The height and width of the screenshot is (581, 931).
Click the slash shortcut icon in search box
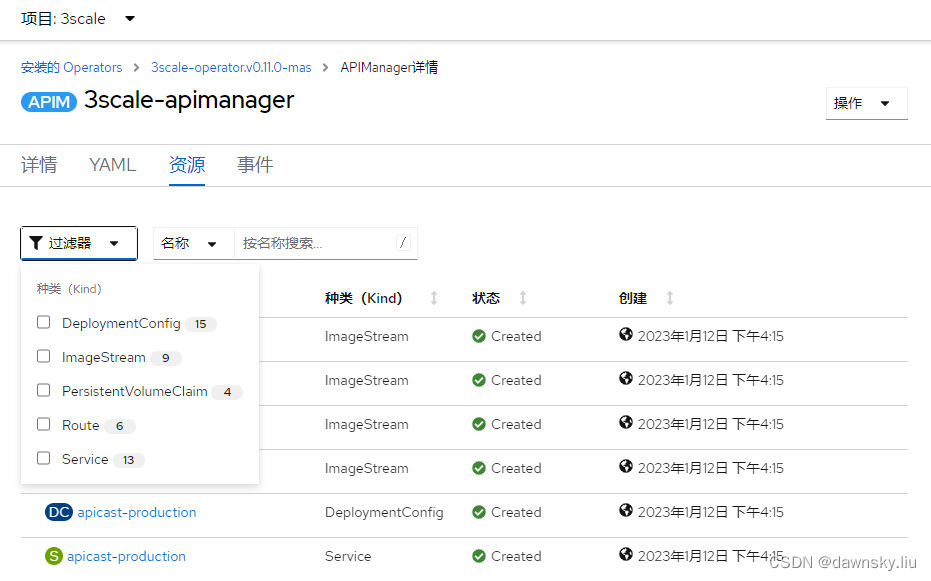click(403, 243)
